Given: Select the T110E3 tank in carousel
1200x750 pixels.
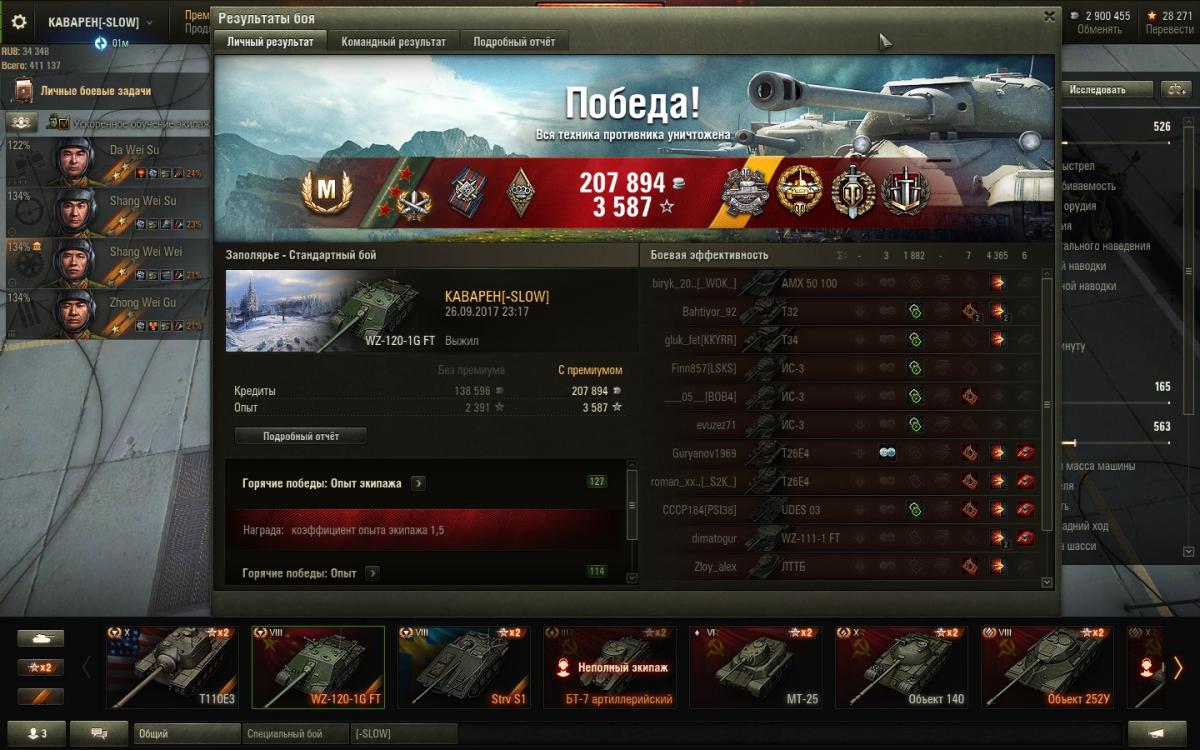Looking at the screenshot, I should pos(173,667).
